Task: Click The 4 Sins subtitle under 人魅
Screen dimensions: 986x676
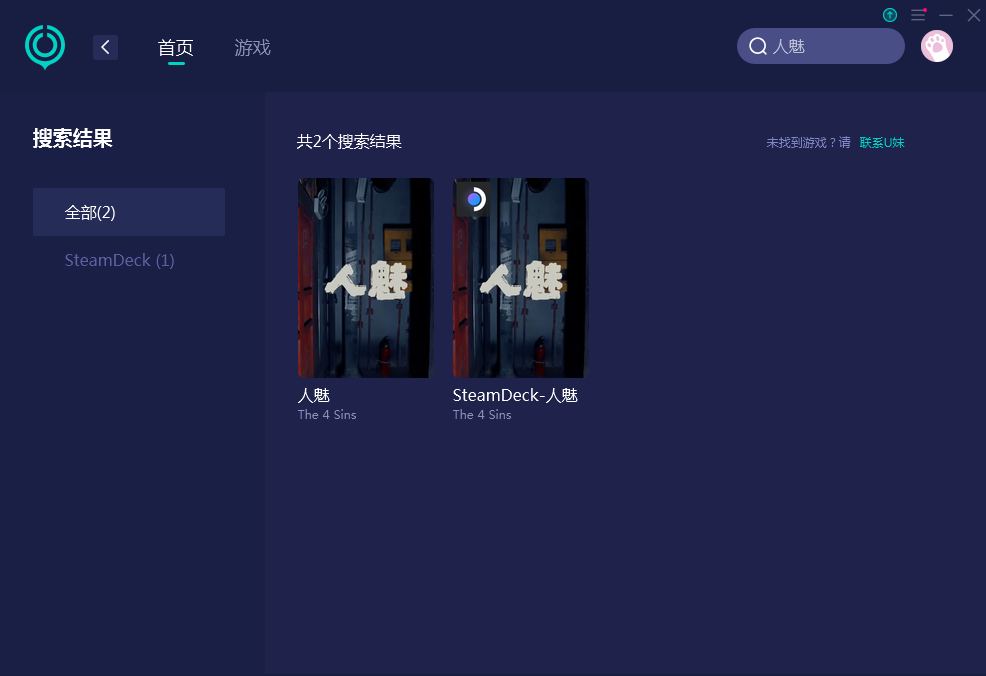Action: pyautogui.click(x=327, y=415)
